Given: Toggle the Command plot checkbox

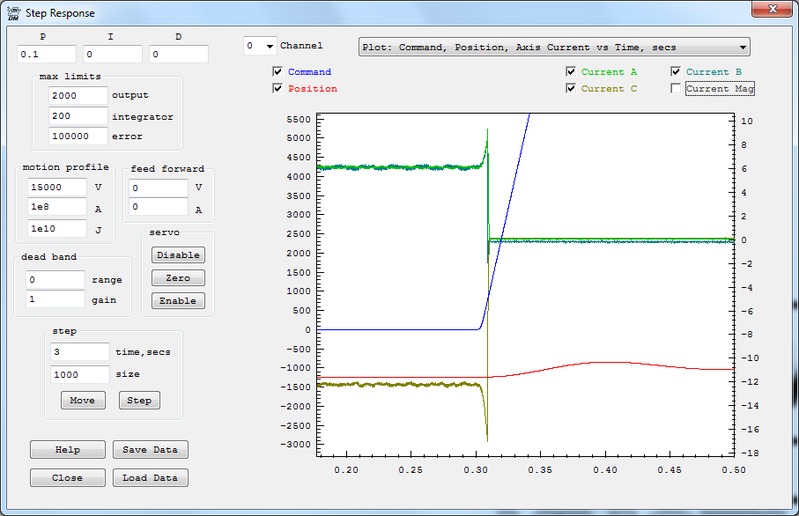Looking at the screenshot, I should (x=277, y=72).
